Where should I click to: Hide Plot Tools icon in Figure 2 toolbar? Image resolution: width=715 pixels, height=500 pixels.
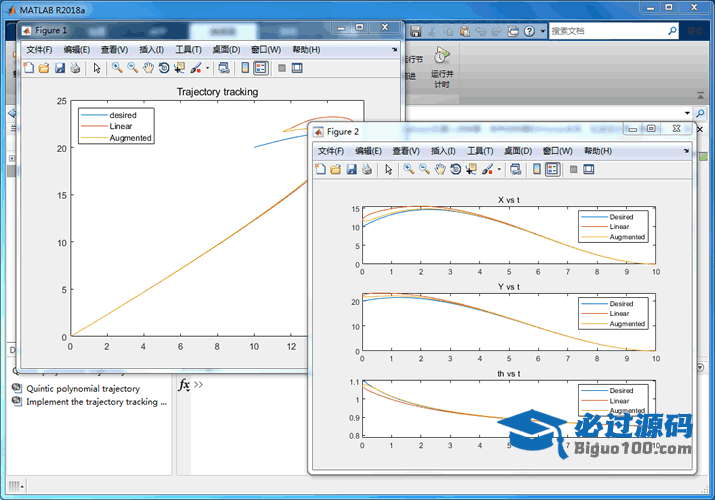tap(574, 170)
